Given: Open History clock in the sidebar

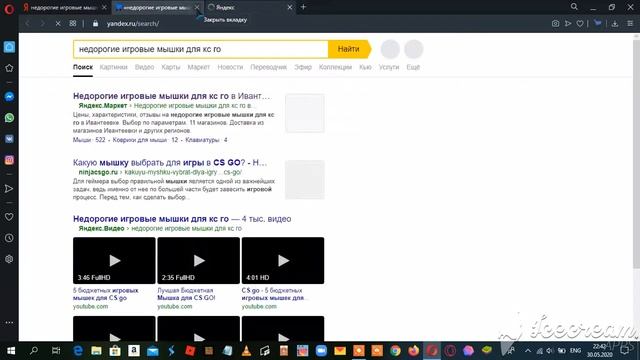Looking at the screenshot, I should 9,238.
